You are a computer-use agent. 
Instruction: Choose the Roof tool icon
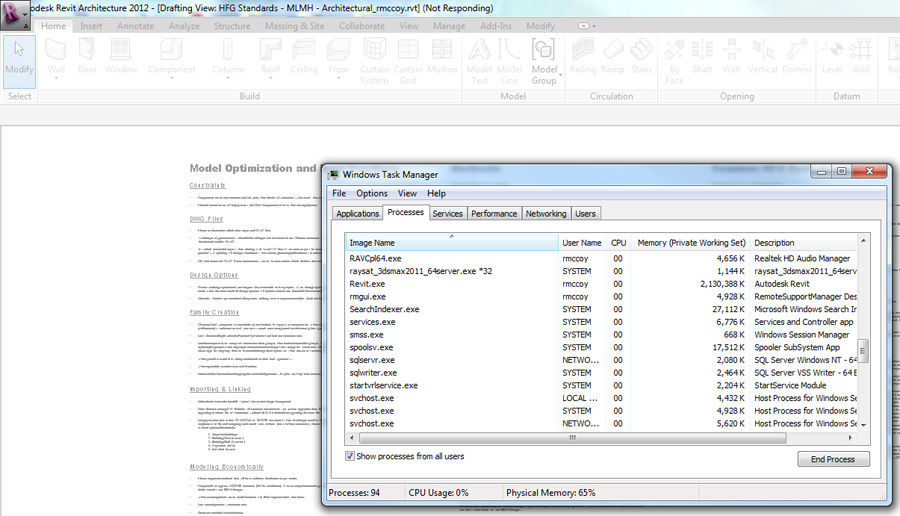270,57
